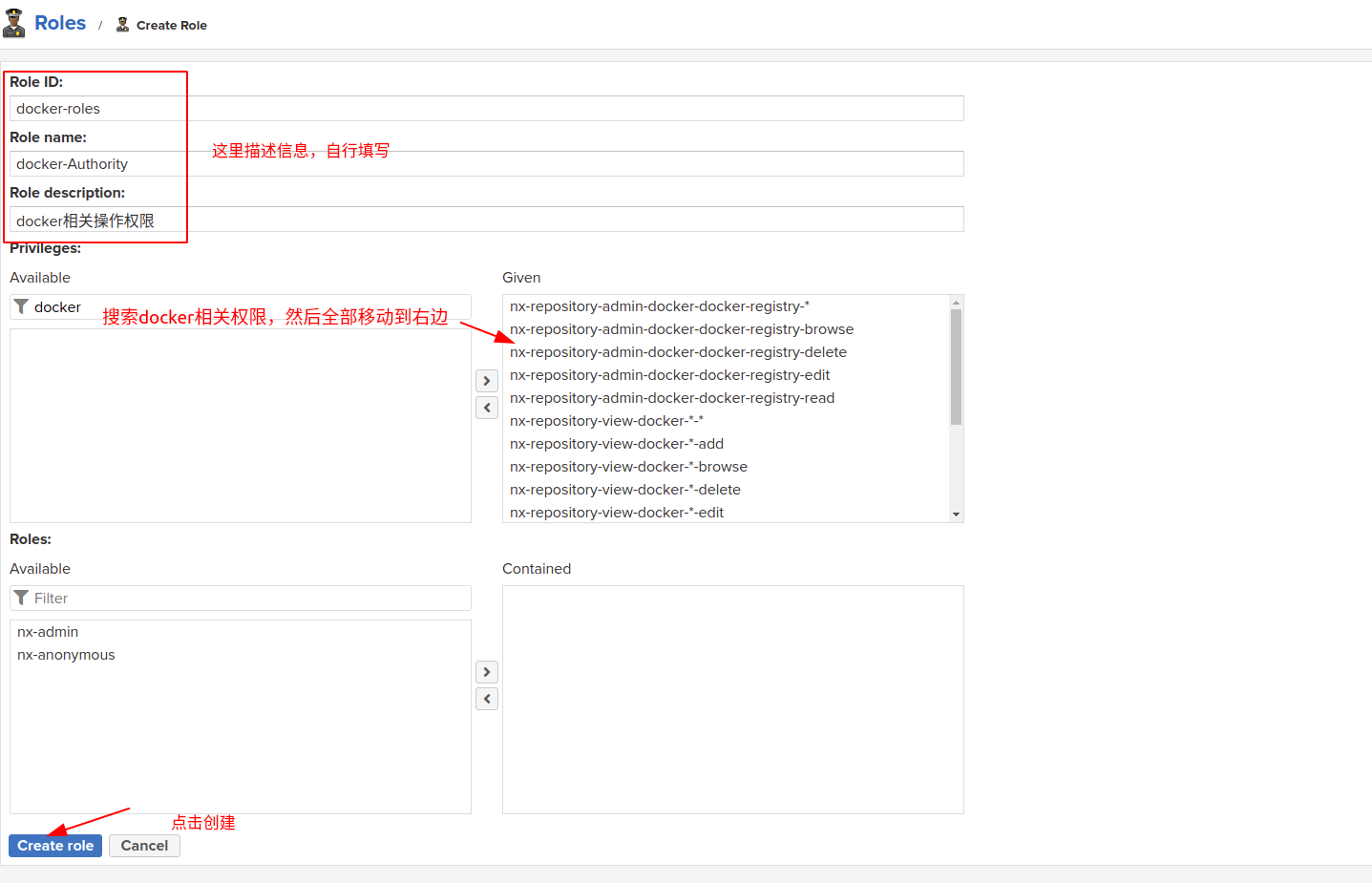Click the Create Role breadcrumb text
This screenshot has width=1372, height=883.
(172, 26)
